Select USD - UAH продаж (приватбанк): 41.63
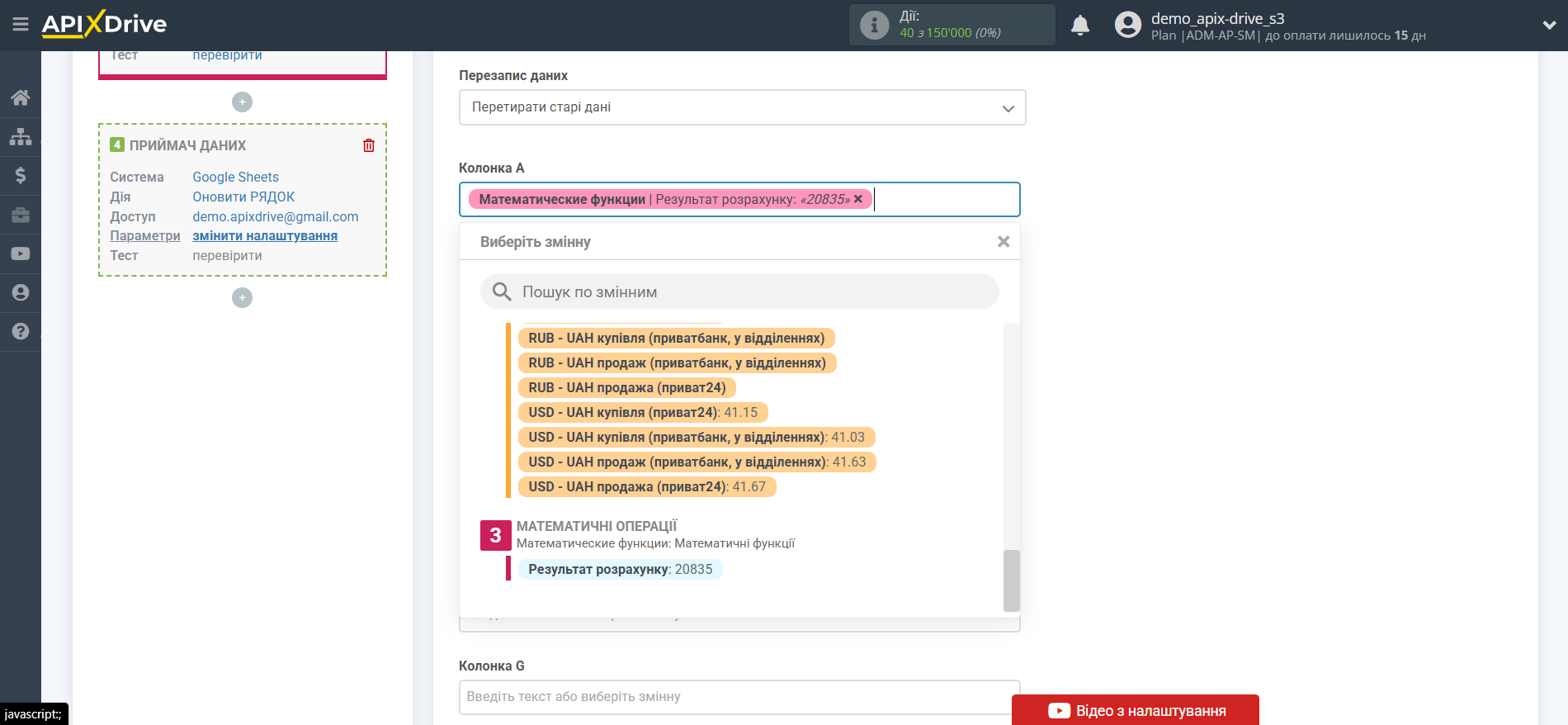Screen dimensions: 1568x725 point(697,462)
